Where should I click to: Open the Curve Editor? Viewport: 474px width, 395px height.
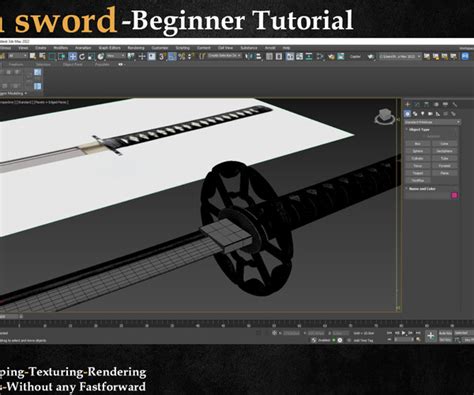click(299, 56)
